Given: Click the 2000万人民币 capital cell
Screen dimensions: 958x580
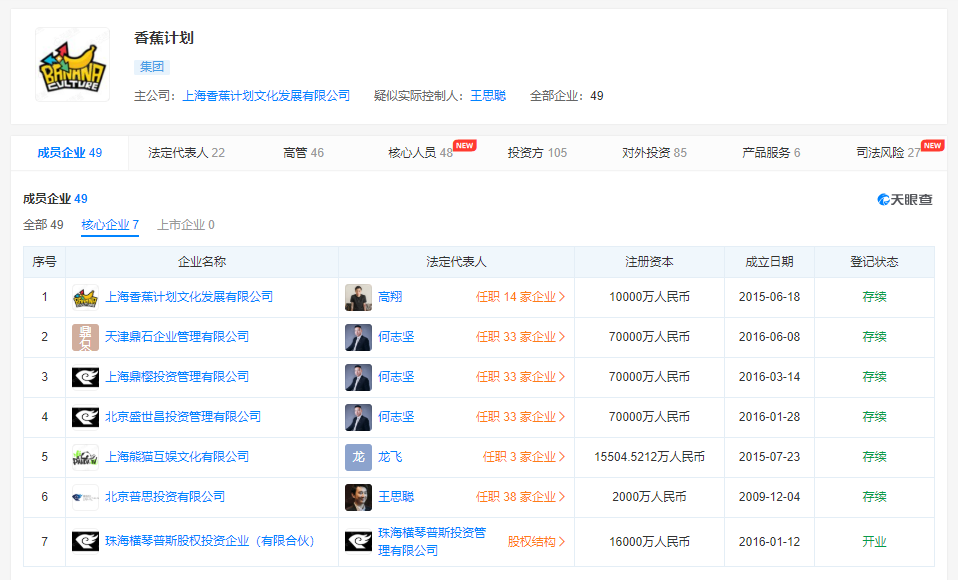Looking at the screenshot, I should pyautogui.click(x=649, y=497).
